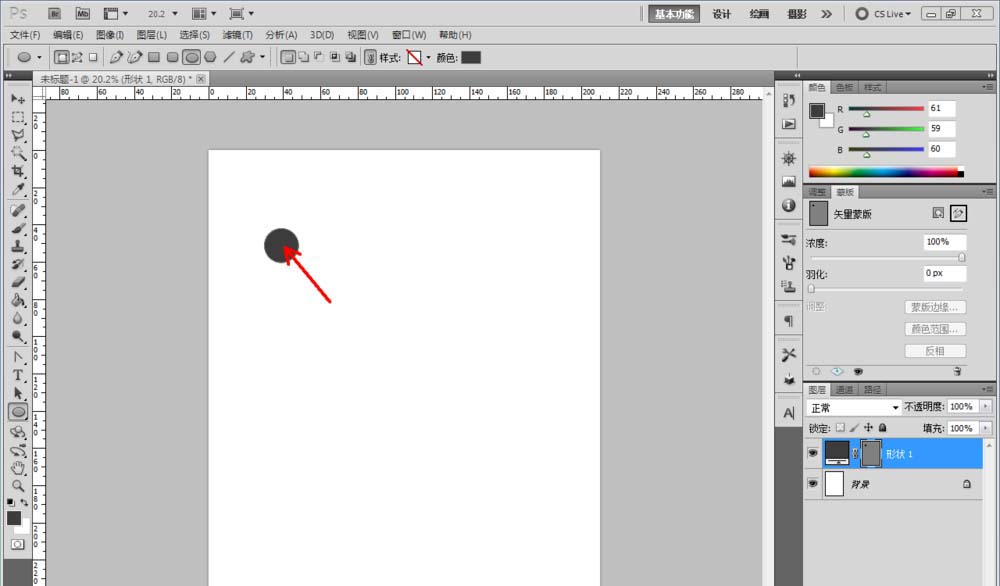Select the Path Selection tool
Viewport: 1000px width, 586px height.
click(18, 393)
